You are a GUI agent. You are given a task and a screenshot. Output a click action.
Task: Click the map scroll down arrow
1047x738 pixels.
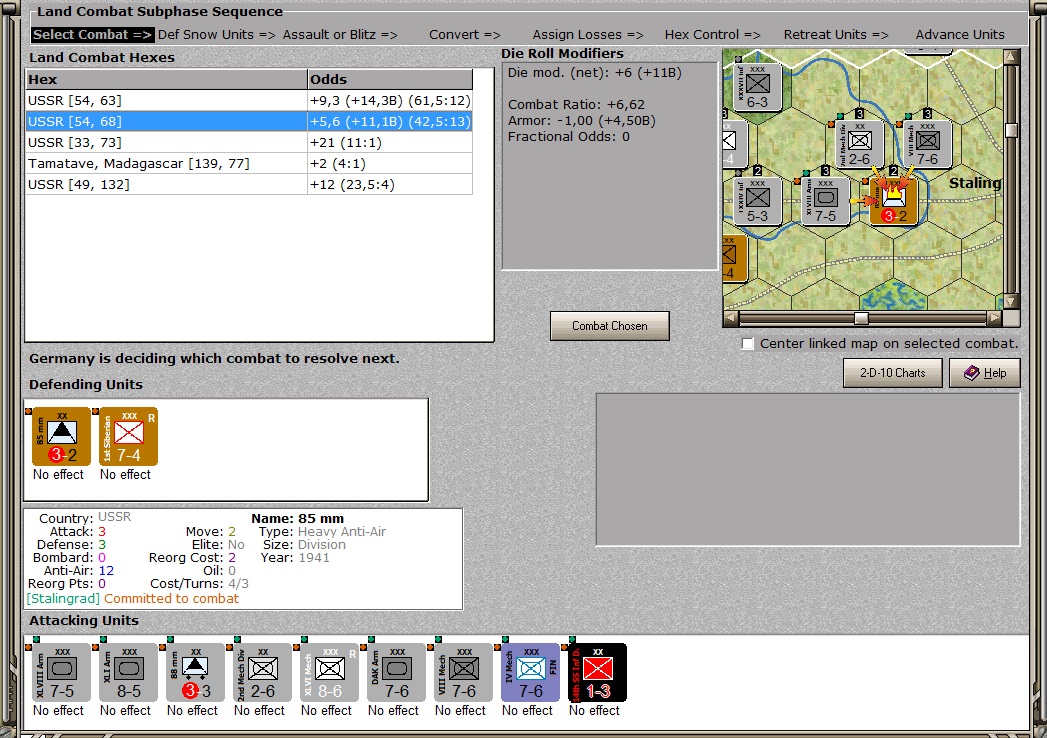tap(1011, 302)
